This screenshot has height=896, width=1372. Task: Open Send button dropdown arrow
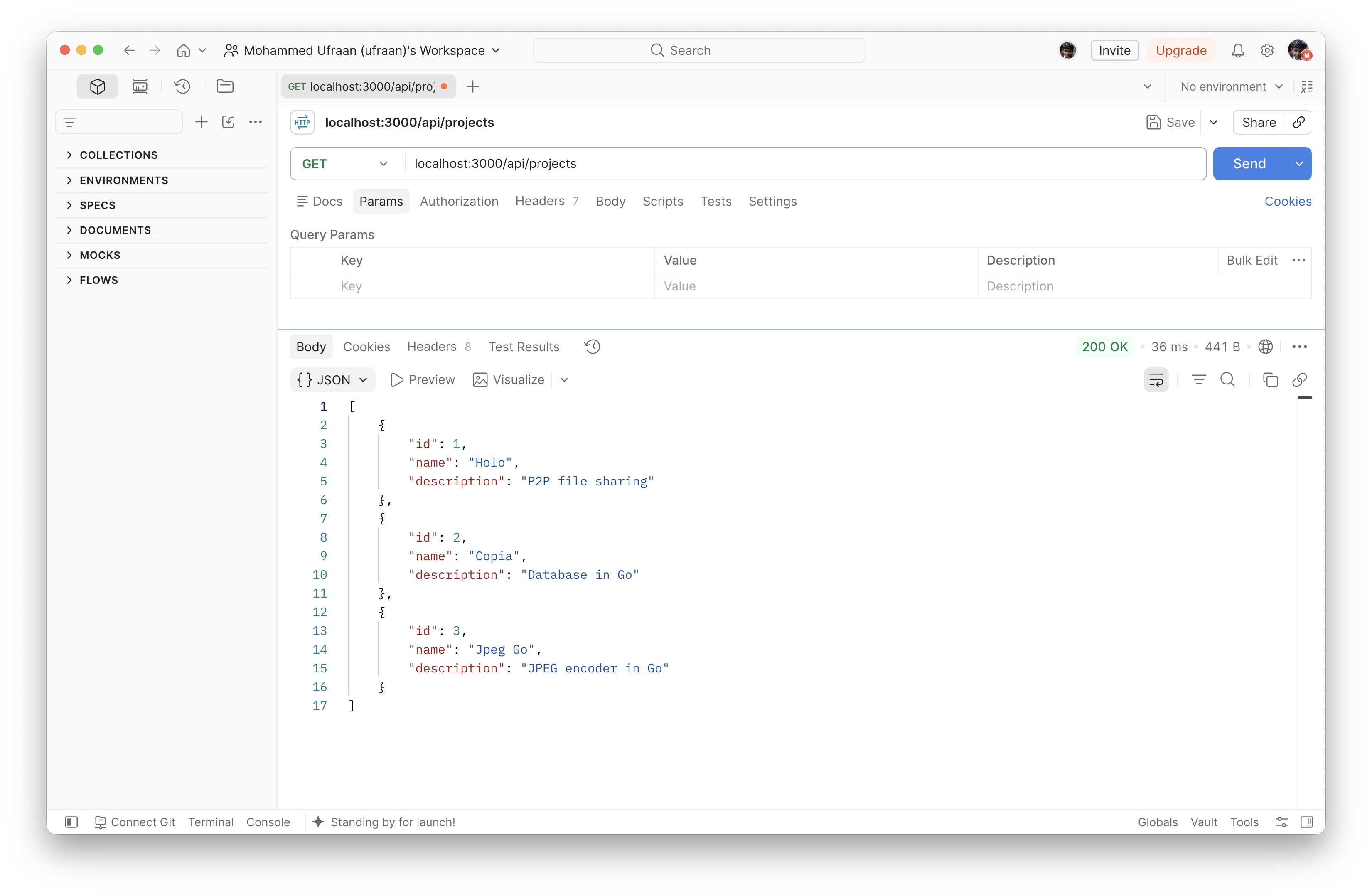pos(1299,164)
